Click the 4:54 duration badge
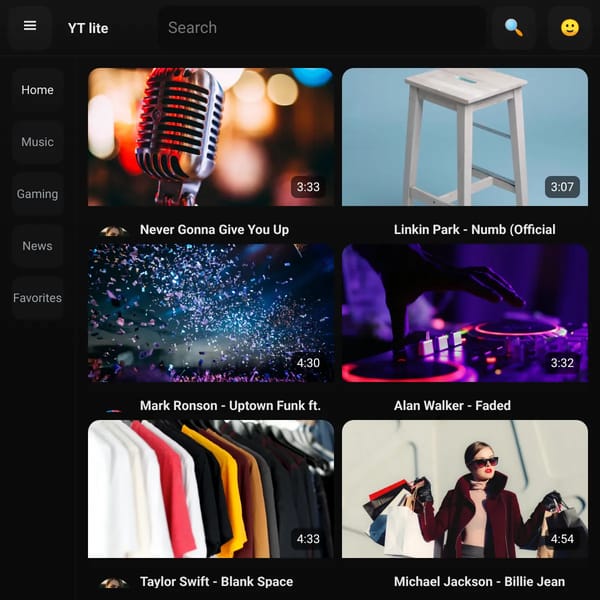The height and width of the screenshot is (600, 600). click(x=562, y=539)
